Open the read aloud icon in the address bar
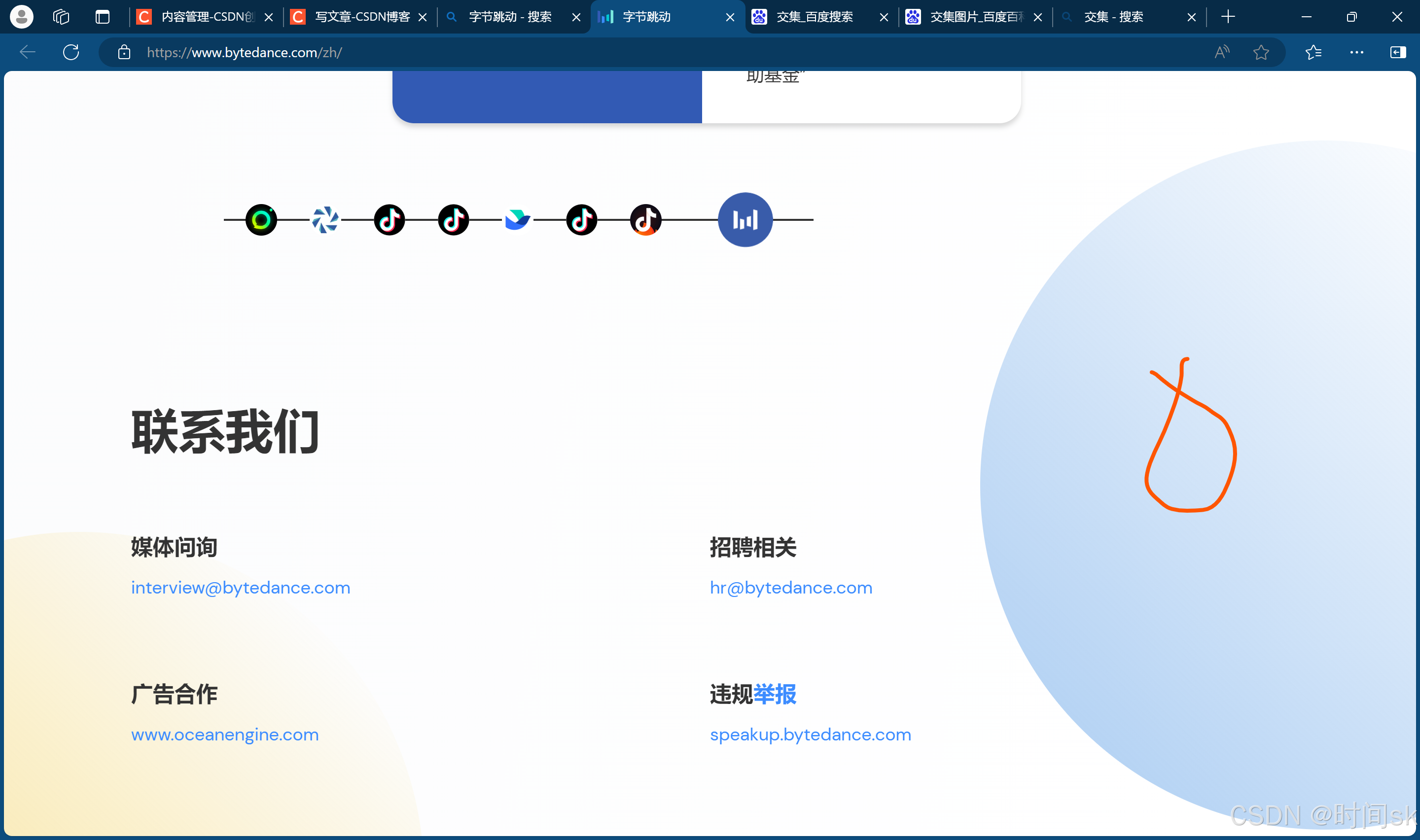Screen dimensions: 1420x840 tap(1222, 53)
